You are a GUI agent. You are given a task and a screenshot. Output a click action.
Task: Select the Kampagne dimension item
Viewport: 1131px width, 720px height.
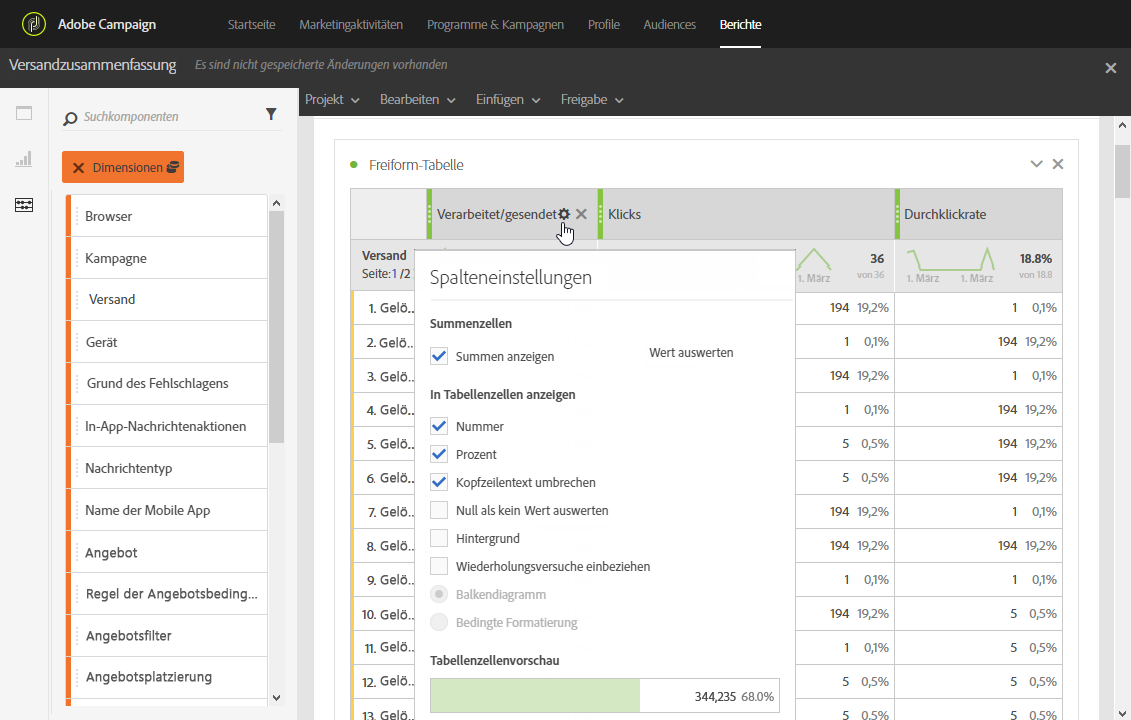[116, 258]
